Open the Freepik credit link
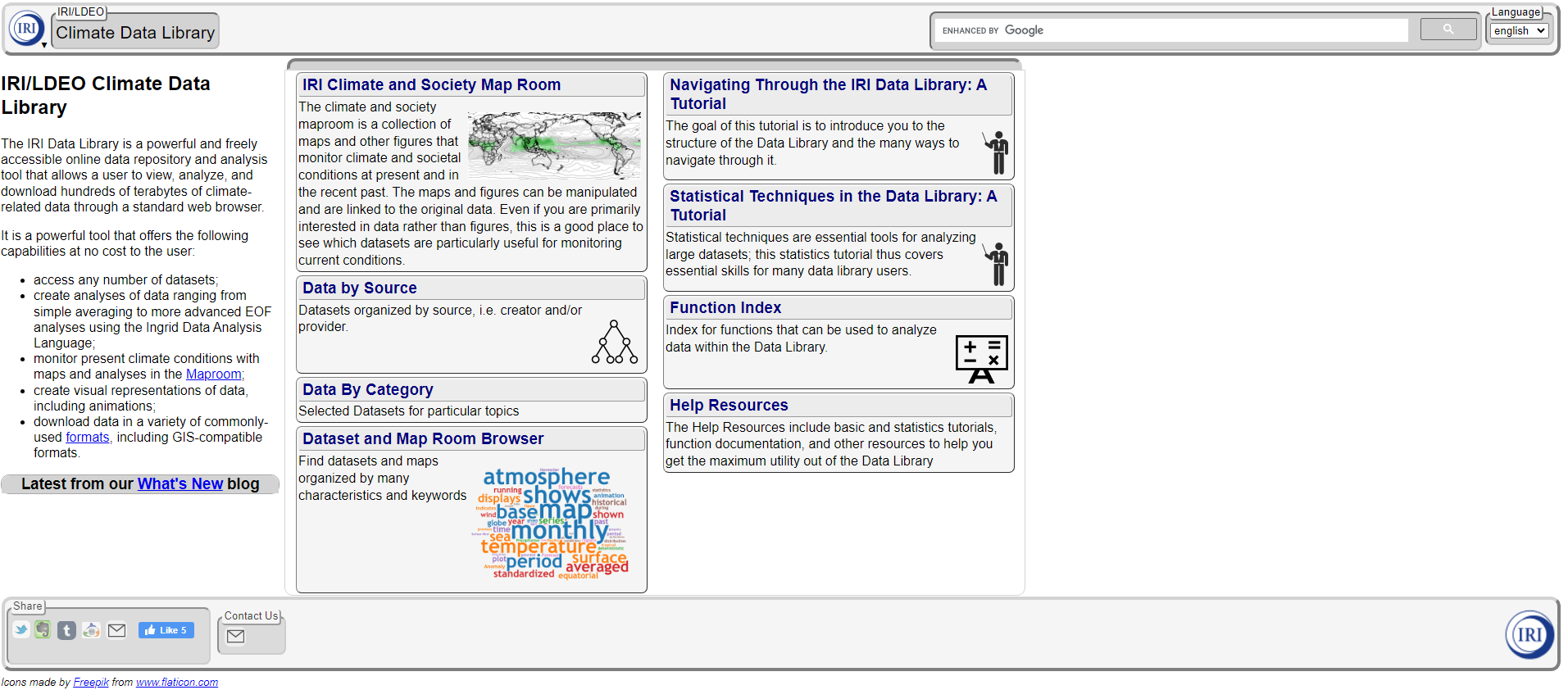The height and width of the screenshot is (699, 1568). click(91, 683)
